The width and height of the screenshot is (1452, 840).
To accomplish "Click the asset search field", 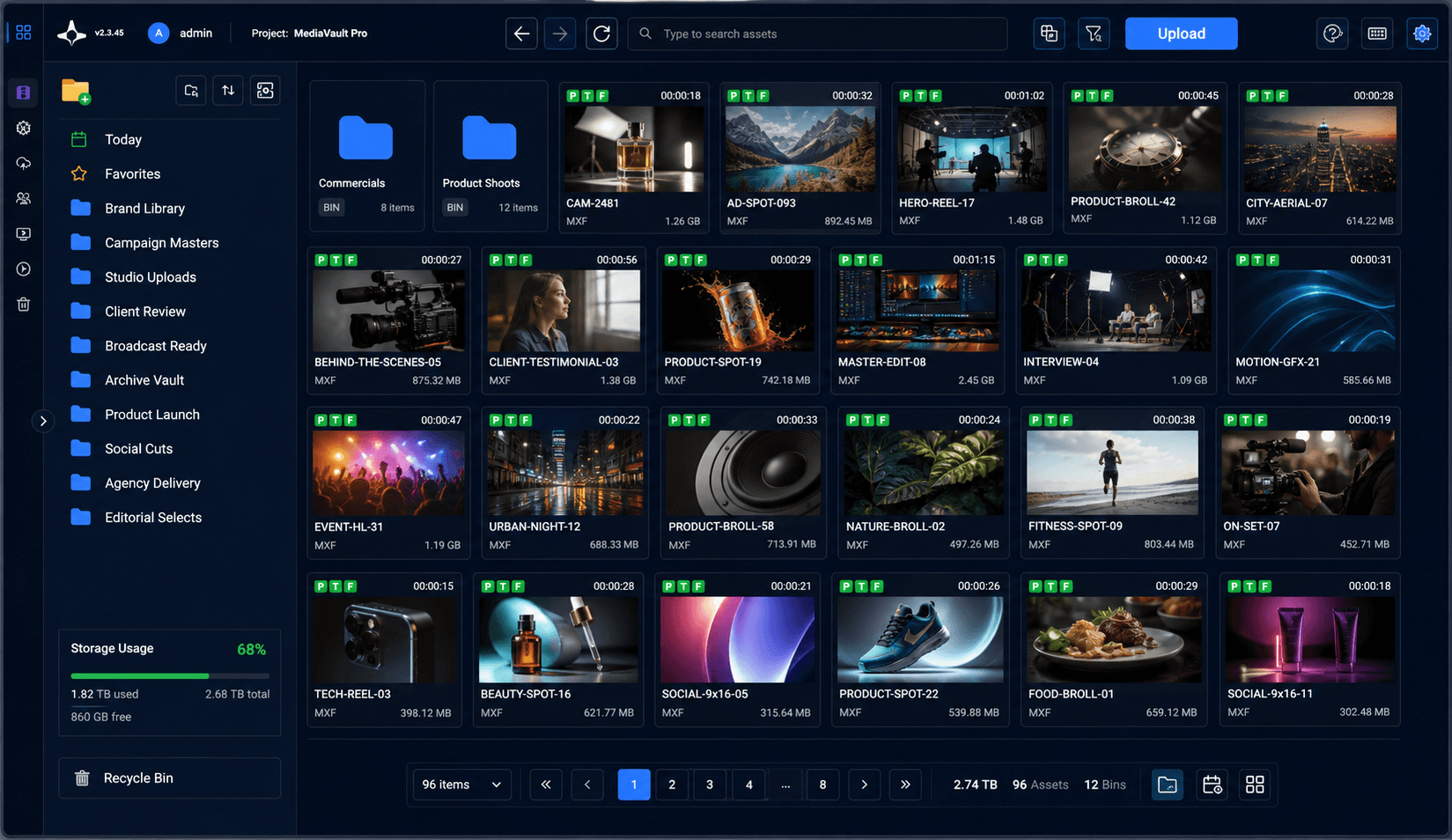I will (817, 33).
